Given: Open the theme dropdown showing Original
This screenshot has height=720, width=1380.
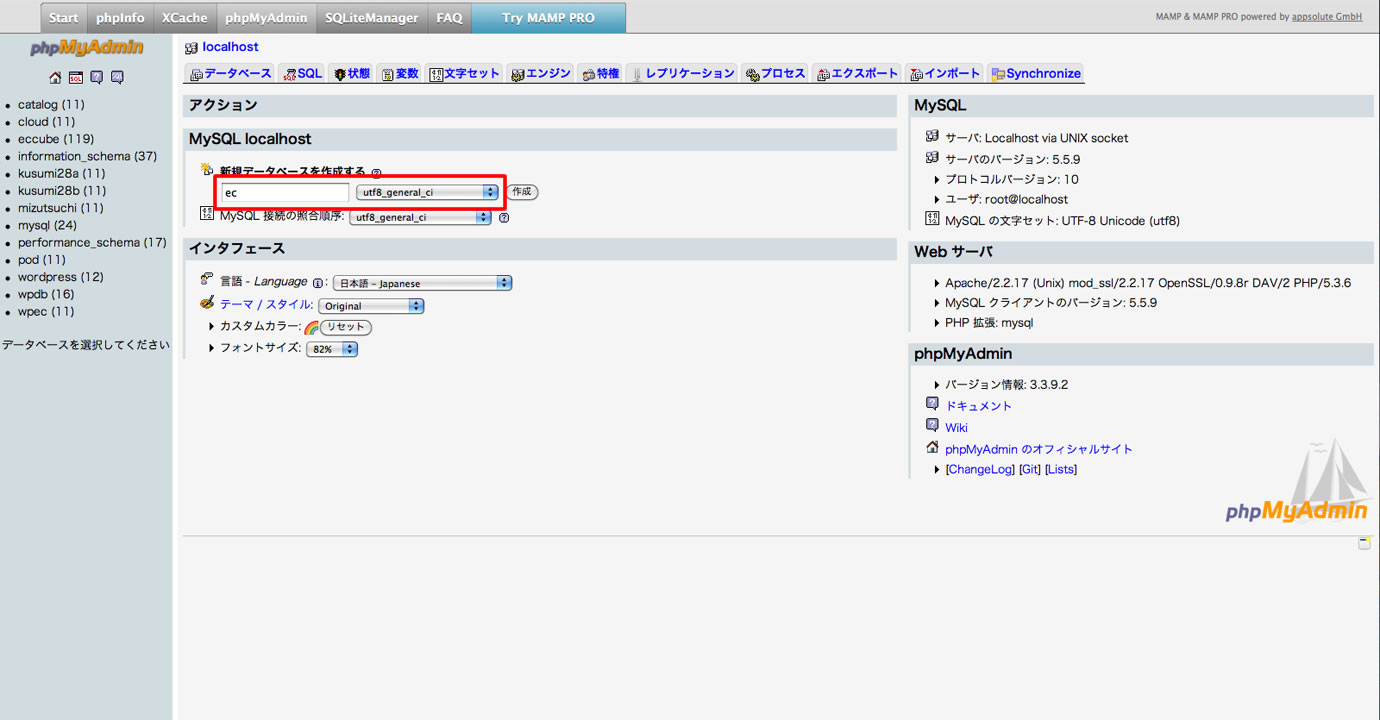Looking at the screenshot, I should 371,306.
